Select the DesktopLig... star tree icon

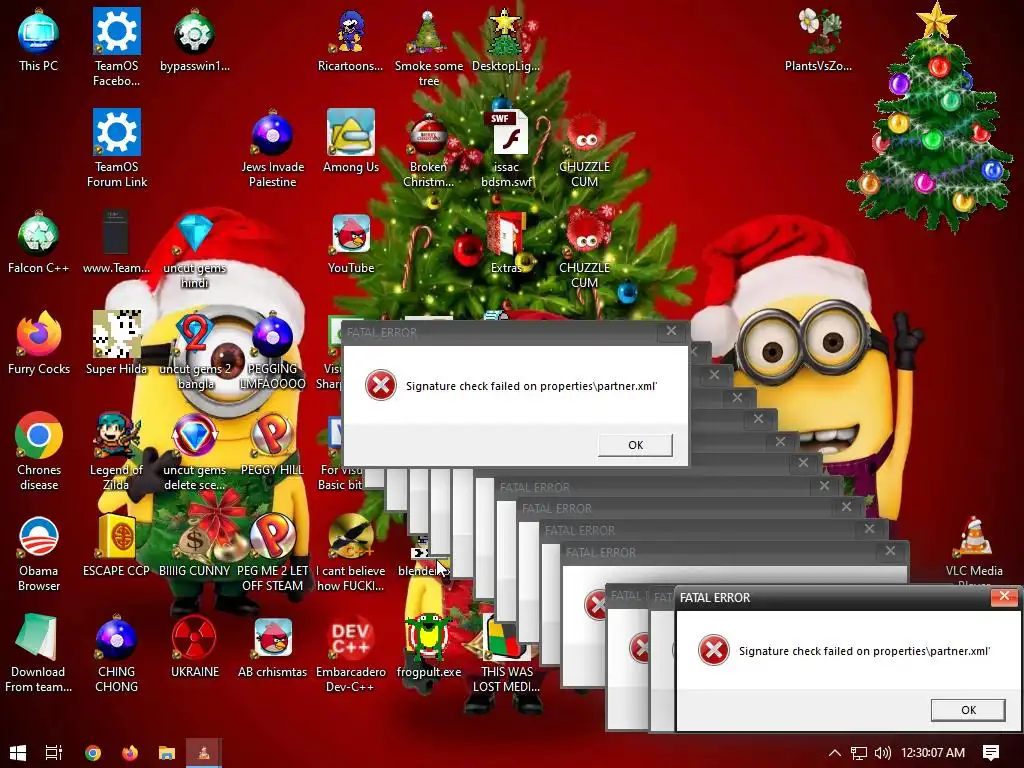point(505,33)
